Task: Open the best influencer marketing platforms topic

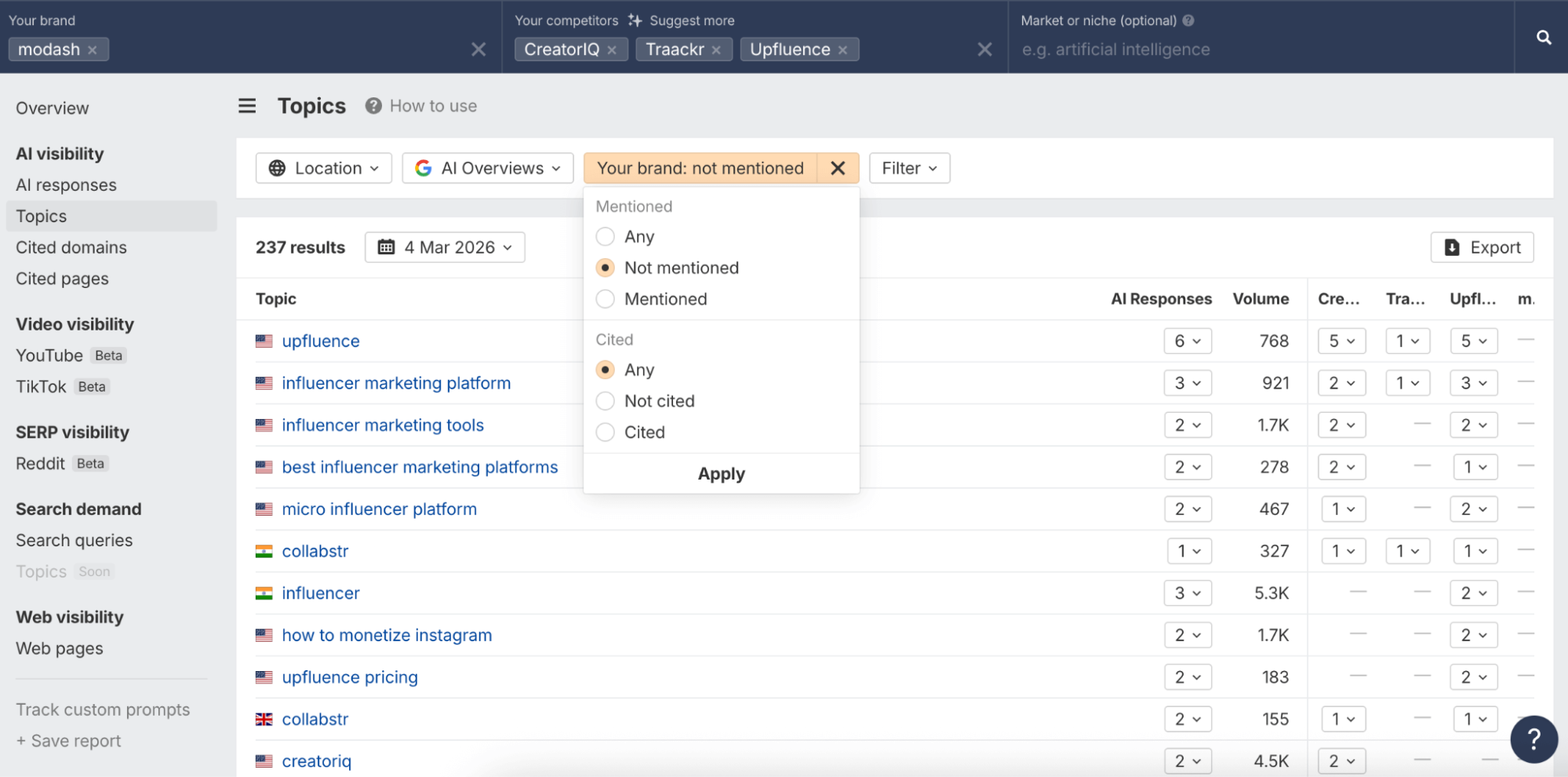Action: [x=420, y=468]
